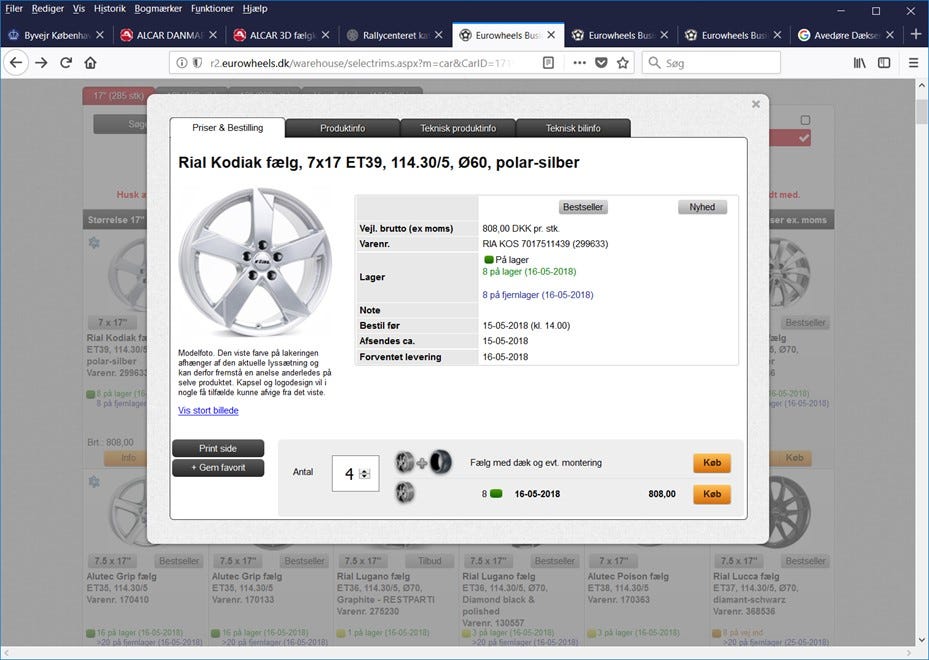Open the Funktioner menu
The width and height of the screenshot is (929, 660).
pyautogui.click(x=212, y=8)
